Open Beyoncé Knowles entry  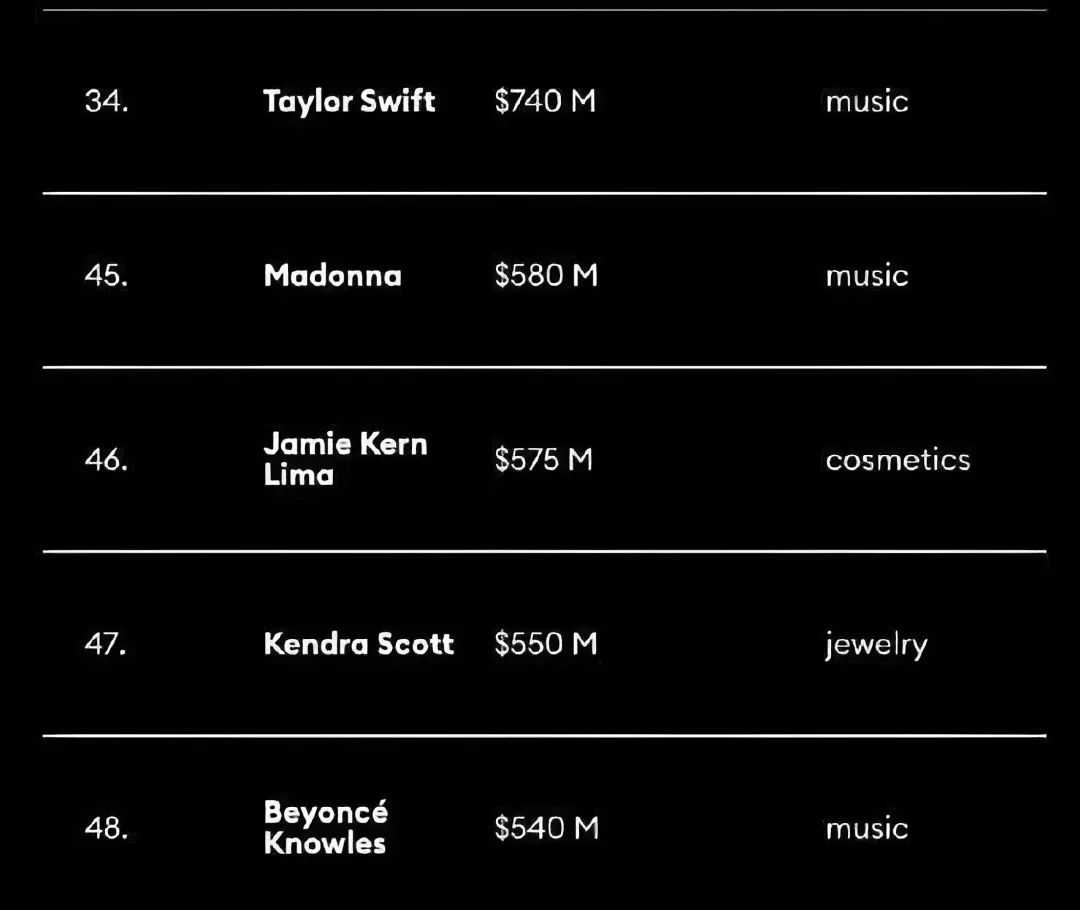(x=326, y=827)
